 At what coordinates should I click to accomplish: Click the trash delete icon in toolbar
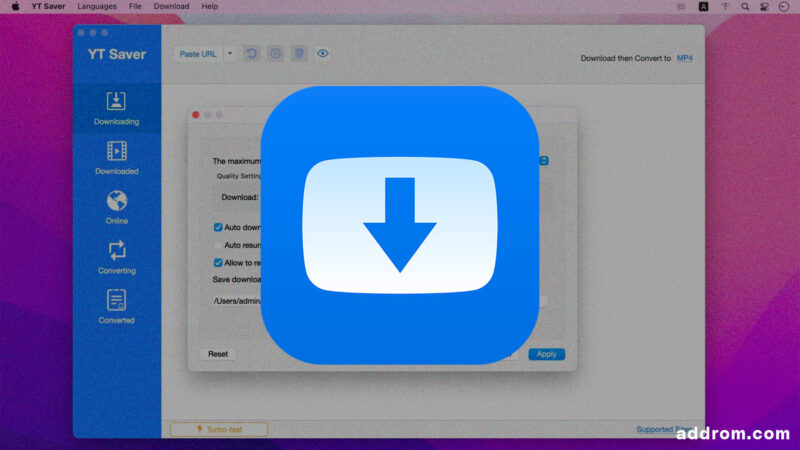tap(299, 54)
